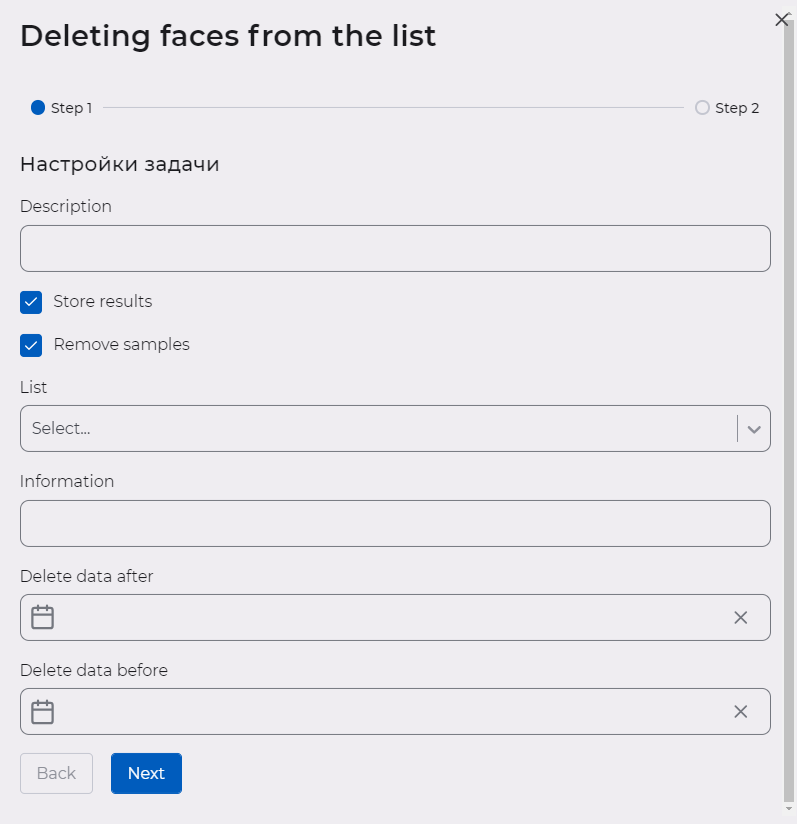Click the disabled Back button

(56, 773)
